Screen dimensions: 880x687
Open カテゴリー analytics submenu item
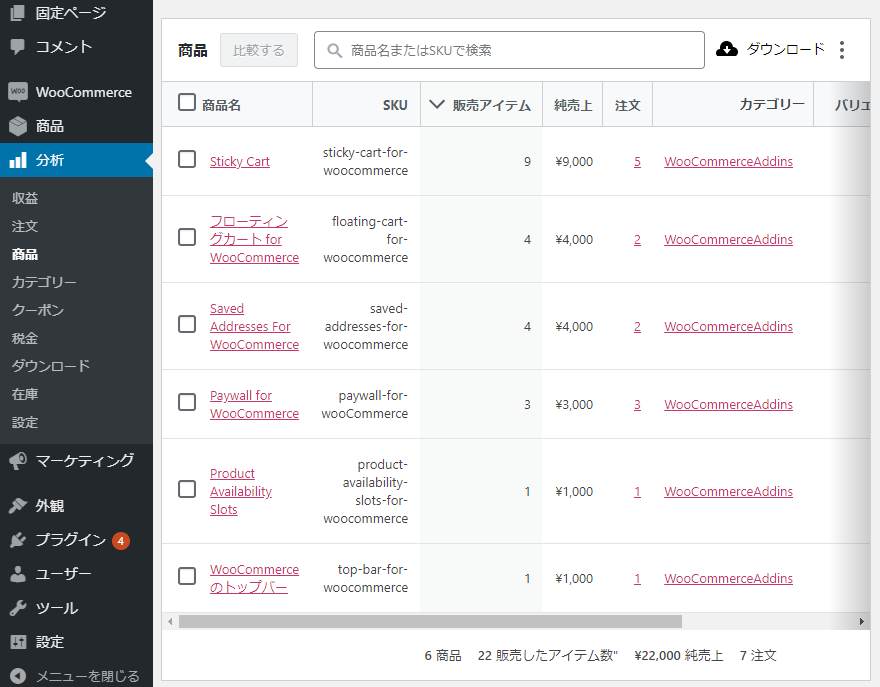coord(44,282)
